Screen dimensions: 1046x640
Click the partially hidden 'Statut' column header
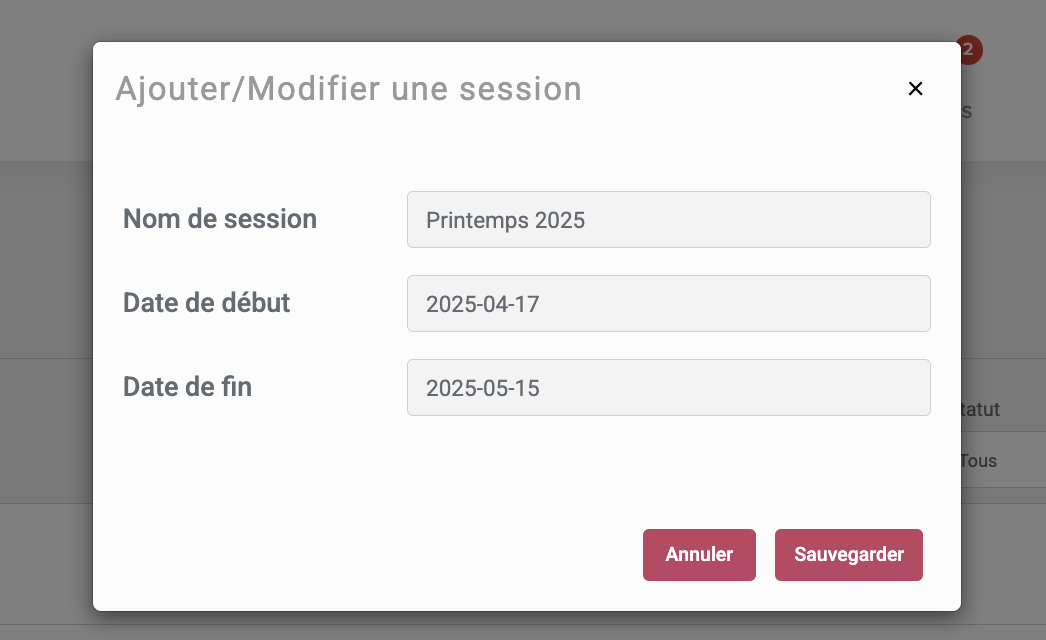coord(981,409)
